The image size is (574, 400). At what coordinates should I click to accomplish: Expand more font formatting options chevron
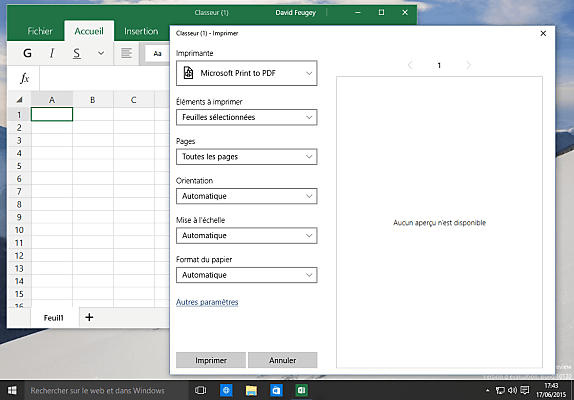[x=101, y=53]
